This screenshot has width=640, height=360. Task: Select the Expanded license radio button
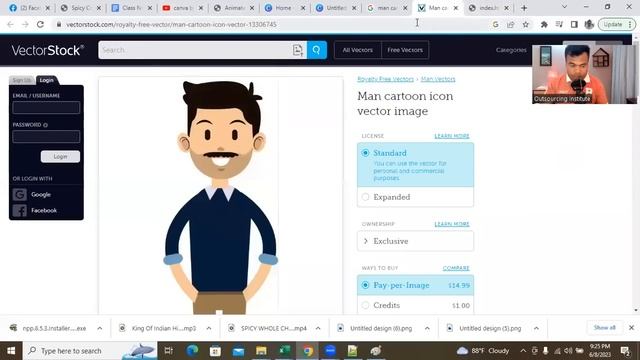pos(365,197)
